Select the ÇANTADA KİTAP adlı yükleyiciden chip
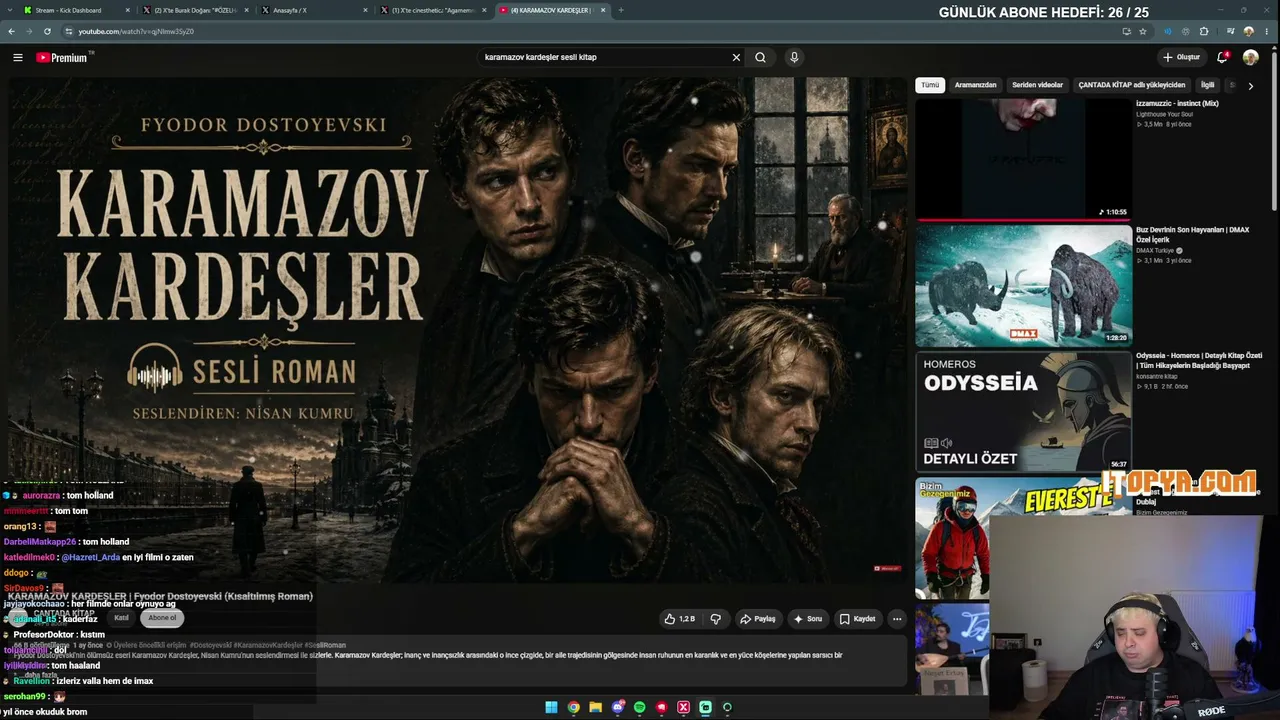This screenshot has height=720, width=1280. [x=1131, y=85]
